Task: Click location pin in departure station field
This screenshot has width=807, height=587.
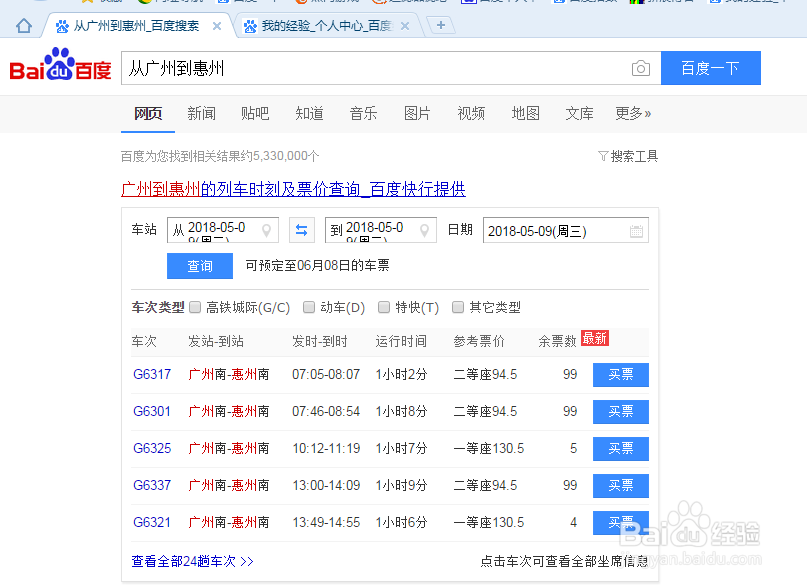Action: 268,230
